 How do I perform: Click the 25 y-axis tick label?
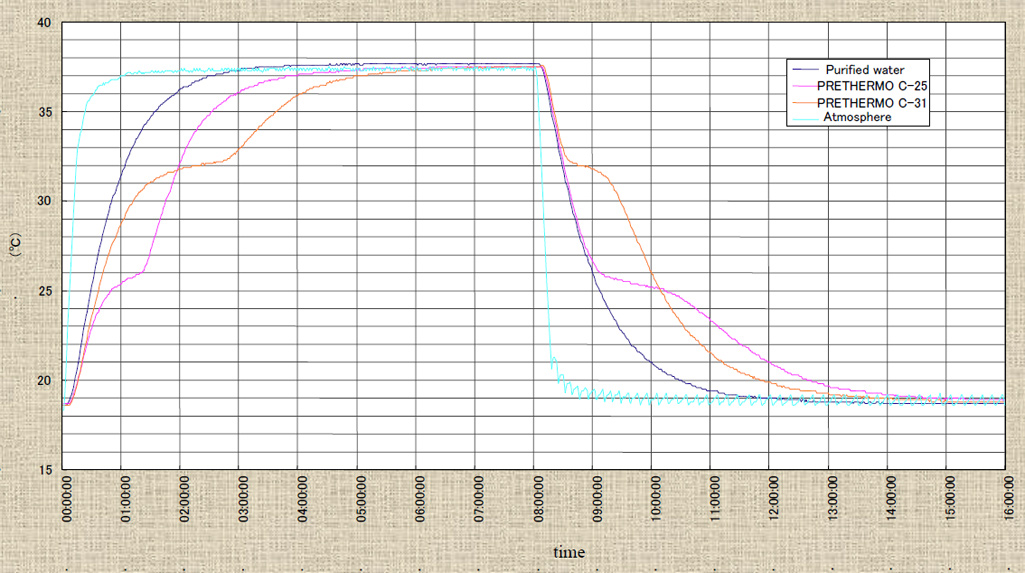[45, 291]
